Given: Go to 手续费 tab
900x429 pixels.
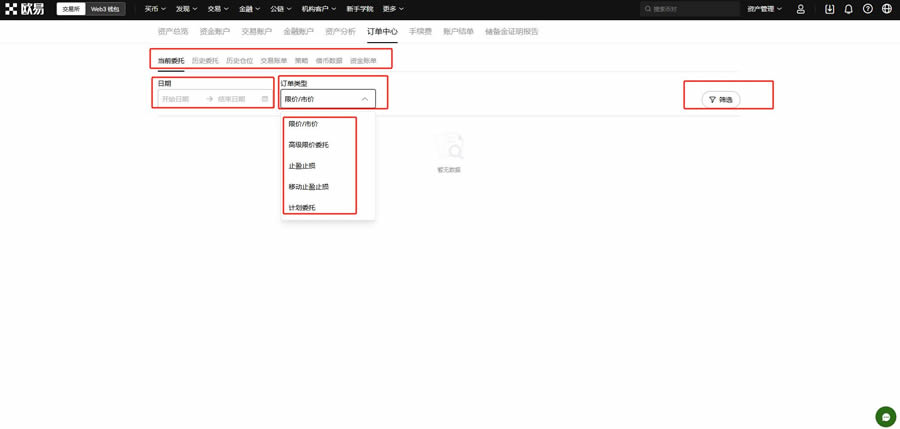Looking at the screenshot, I should point(420,32).
